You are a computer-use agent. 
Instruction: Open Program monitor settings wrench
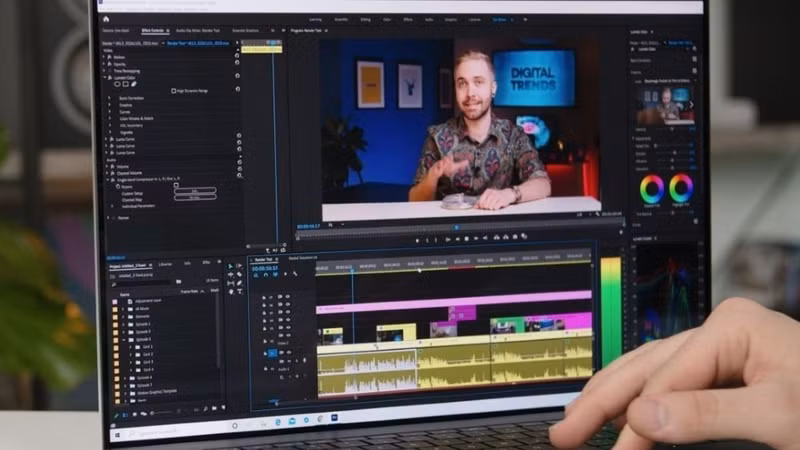coord(597,214)
